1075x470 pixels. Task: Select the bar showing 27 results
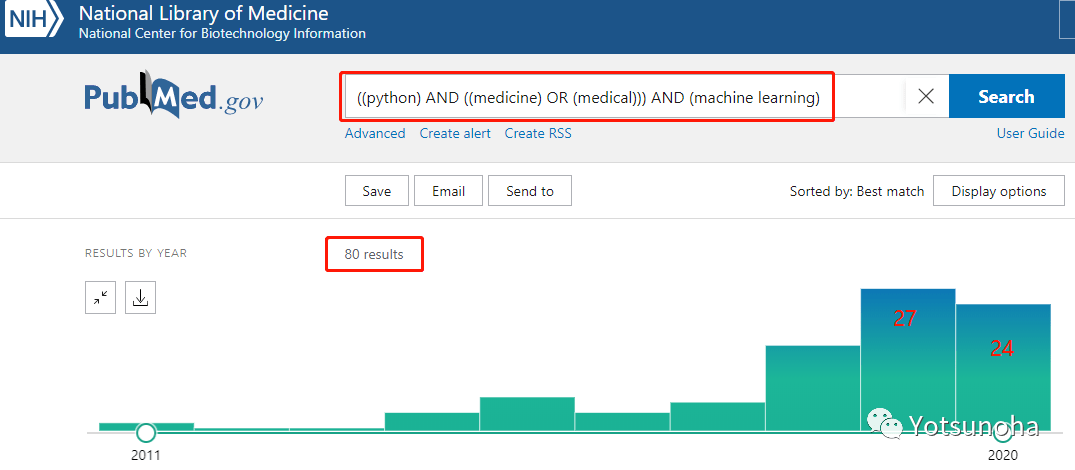click(907, 360)
